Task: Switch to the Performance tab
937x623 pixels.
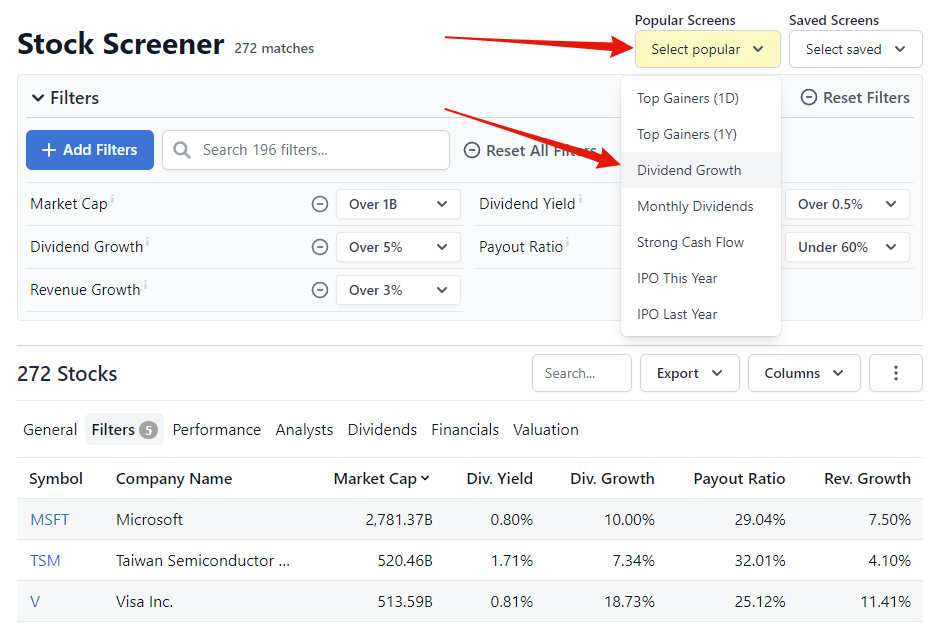Action: 216,429
